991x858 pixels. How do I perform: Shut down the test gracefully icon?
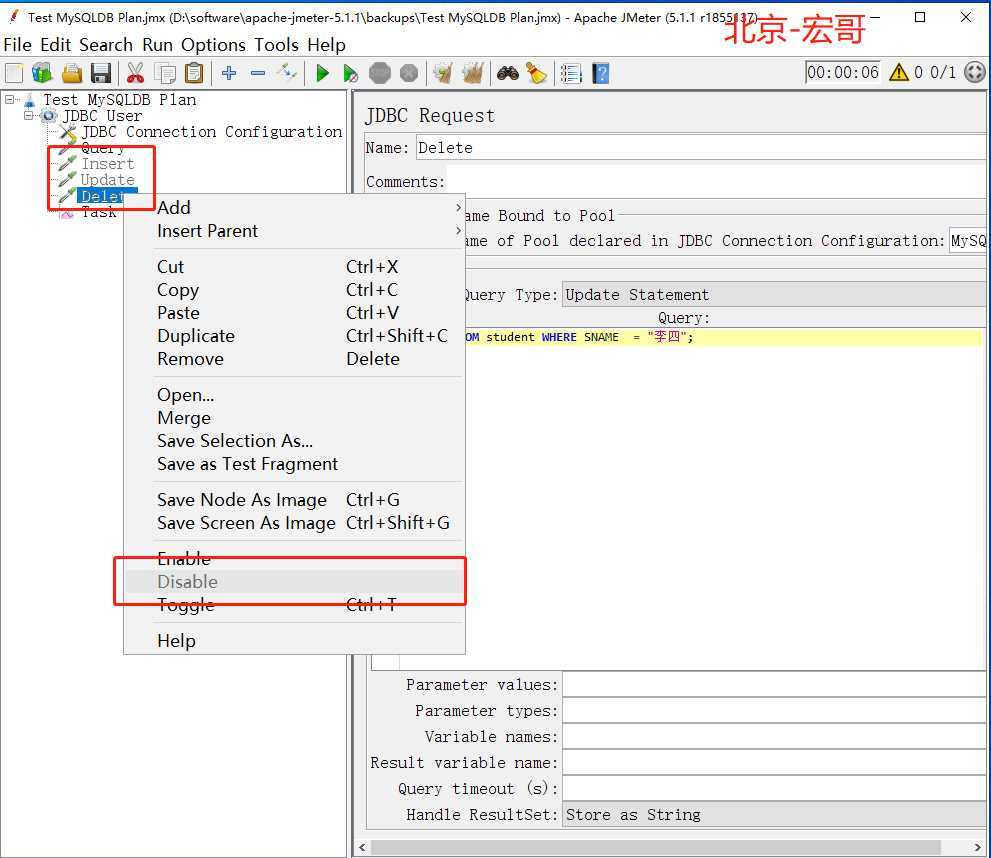tap(409, 73)
